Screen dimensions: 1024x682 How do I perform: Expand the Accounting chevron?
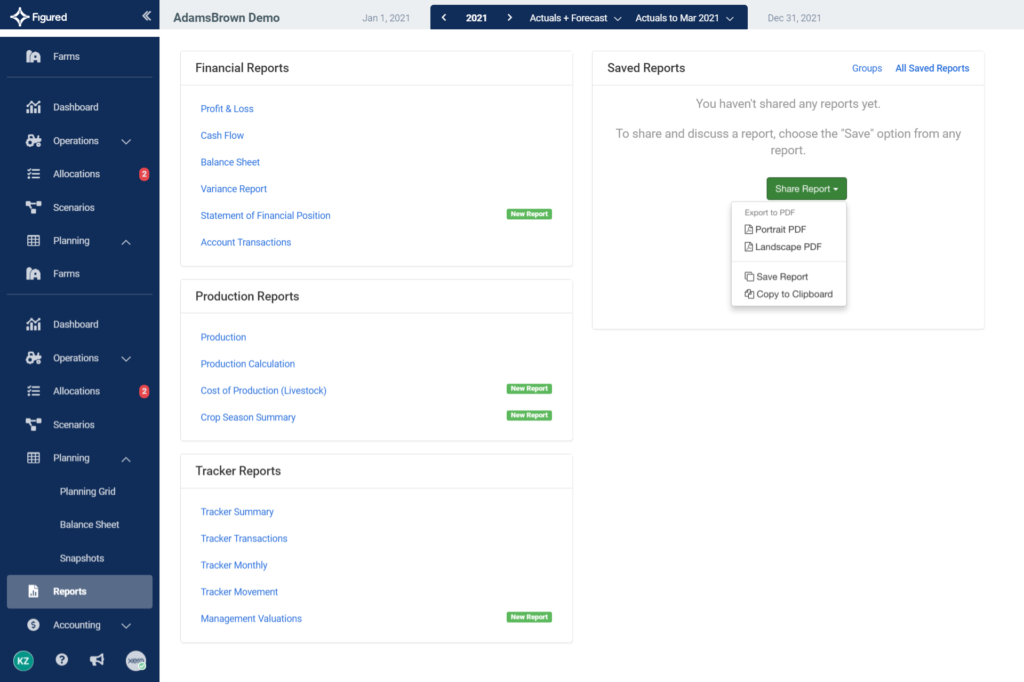tap(126, 626)
